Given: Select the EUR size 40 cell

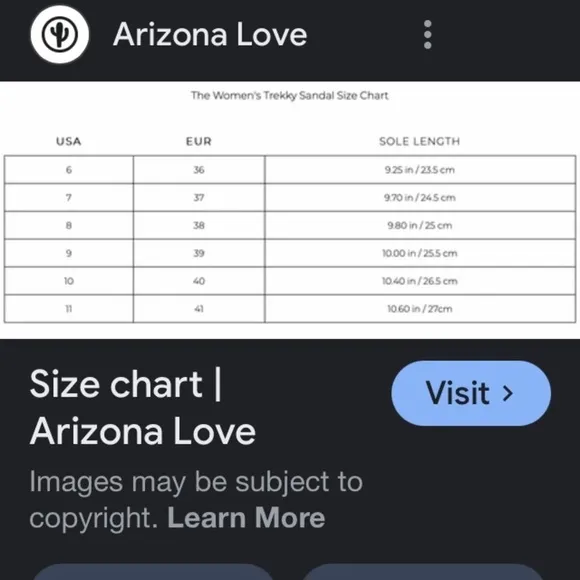Looking at the screenshot, I should tap(199, 281).
